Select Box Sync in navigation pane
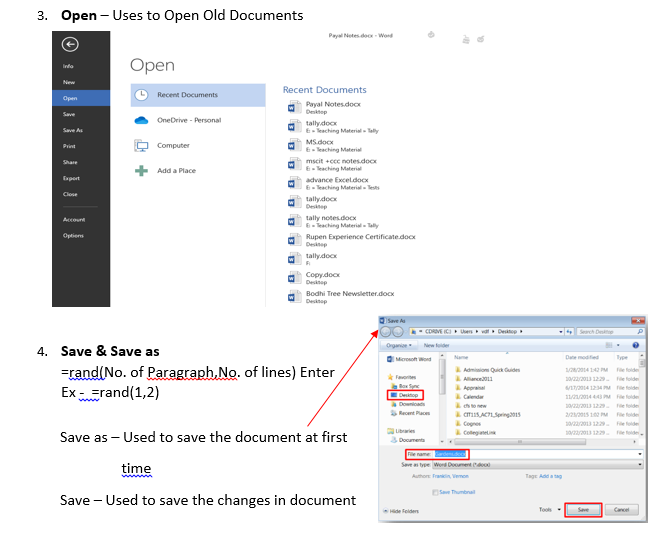Image resolution: width=660 pixels, height=543 pixels. click(405, 386)
